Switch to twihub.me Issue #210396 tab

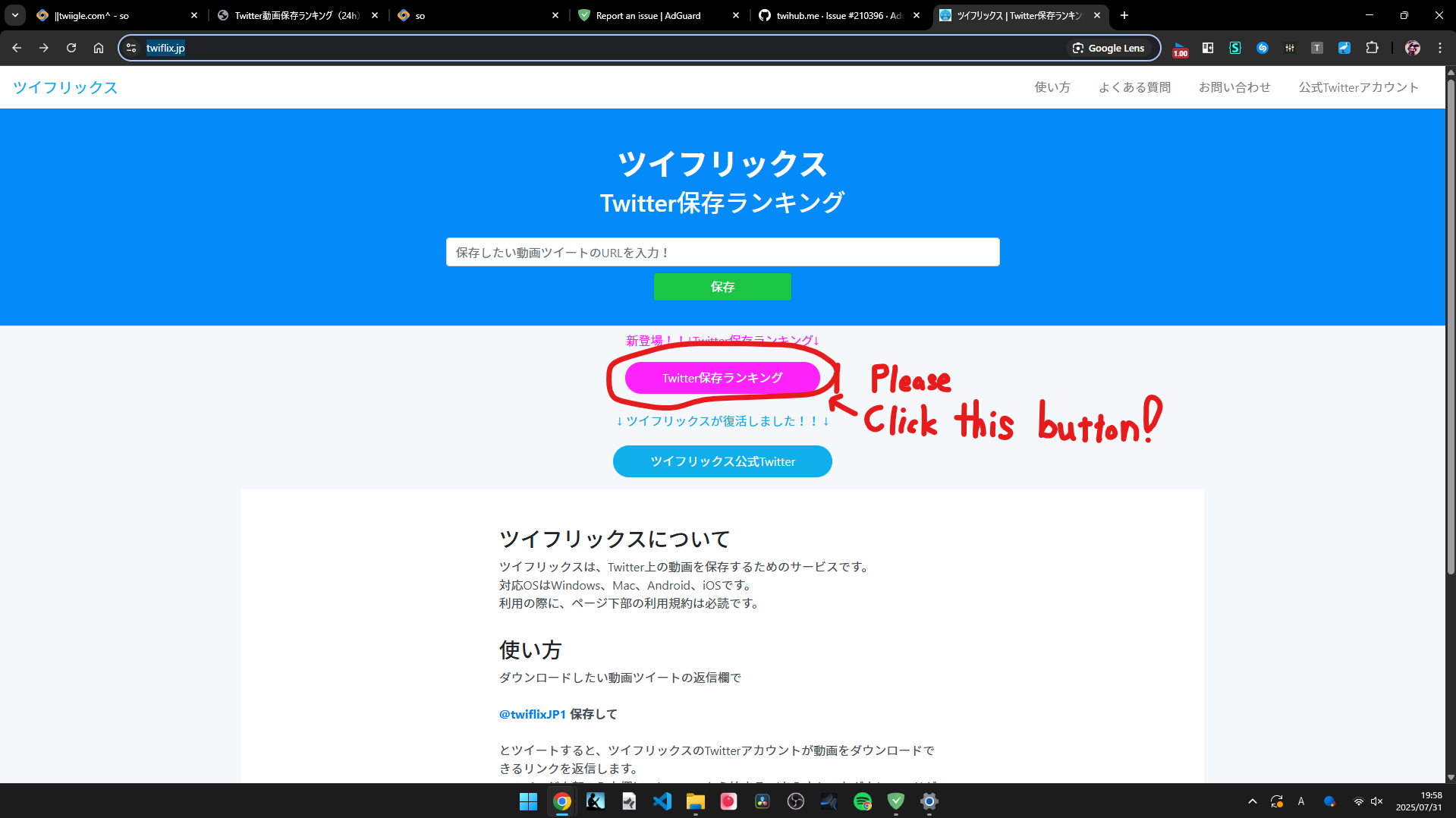[x=838, y=15]
